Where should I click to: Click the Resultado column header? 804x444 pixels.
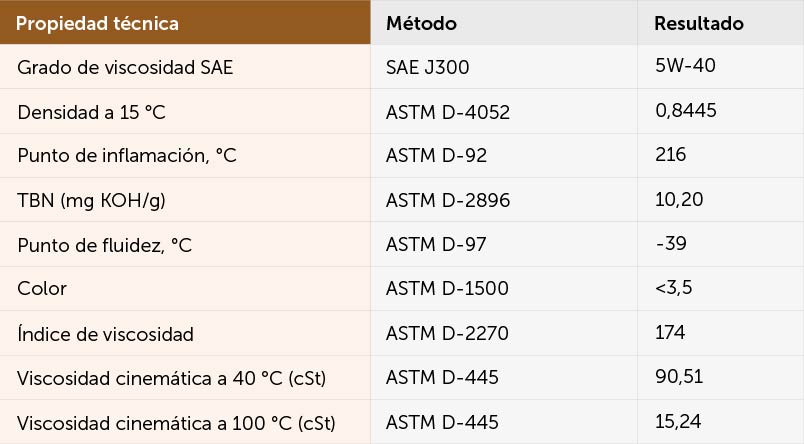(720, 22)
